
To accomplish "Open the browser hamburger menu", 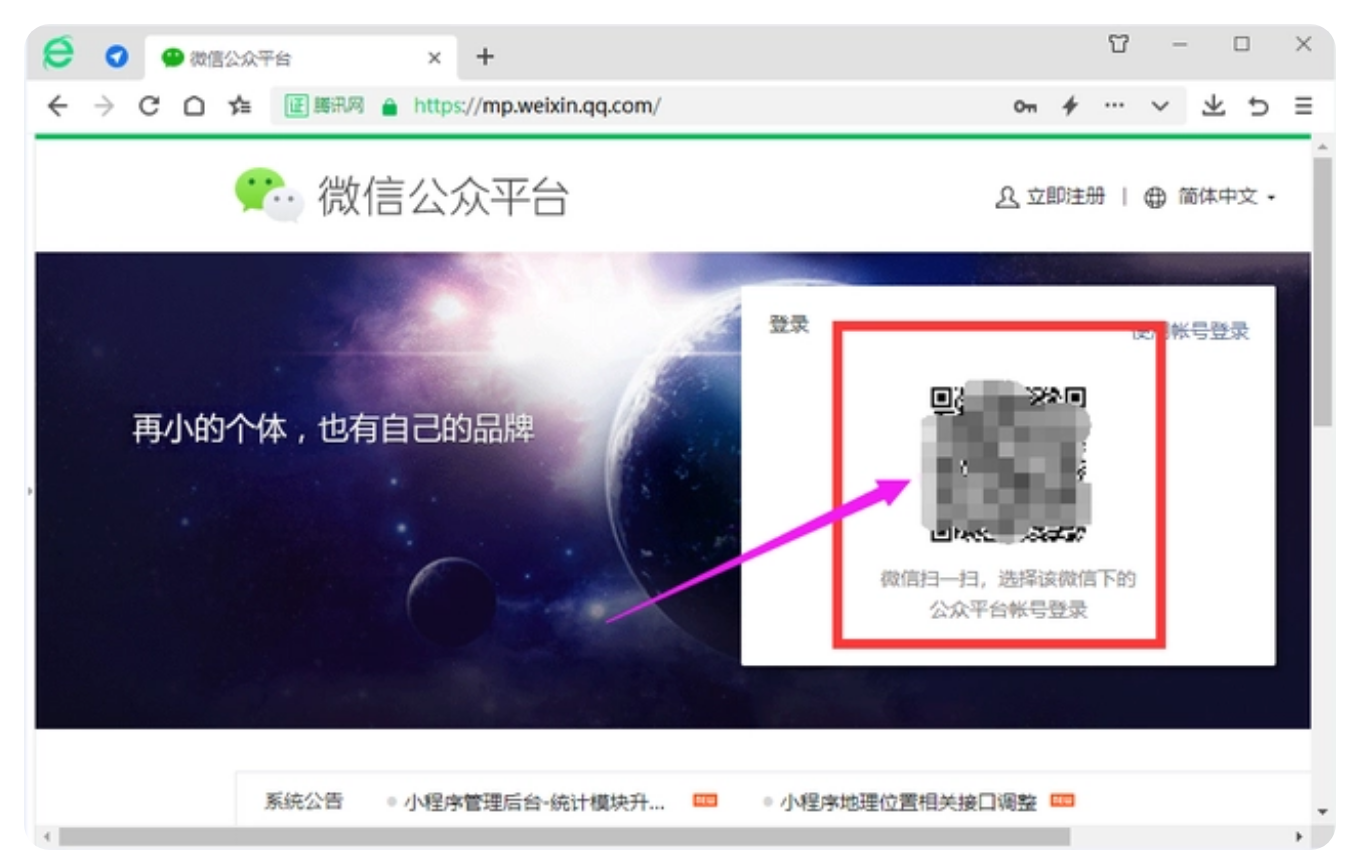I will (1303, 106).
